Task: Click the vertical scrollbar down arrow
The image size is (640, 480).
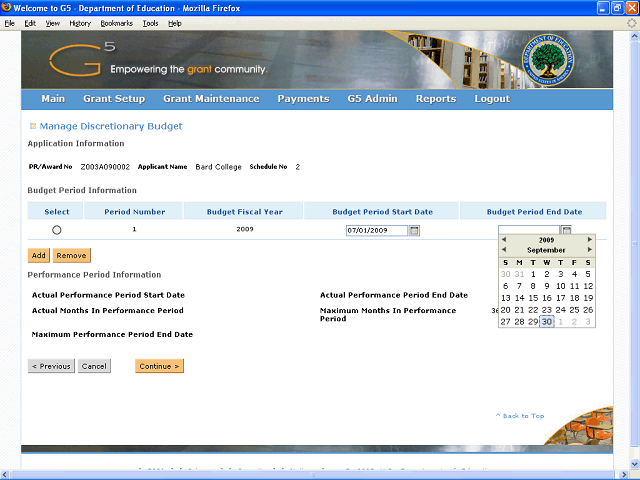Action: (x=634, y=464)
